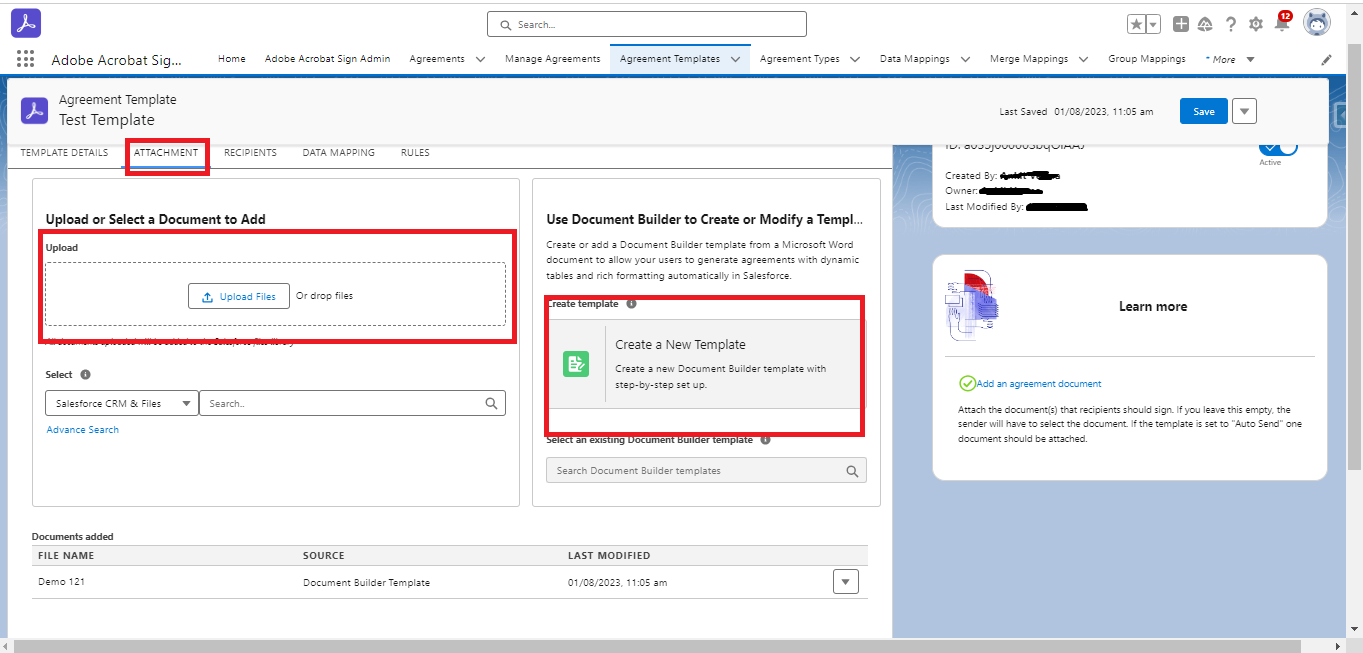The width and height of the screenshot is (1363, 653).
Task: Open the Setup gear icon
Action: click(x=1256, y=24)
